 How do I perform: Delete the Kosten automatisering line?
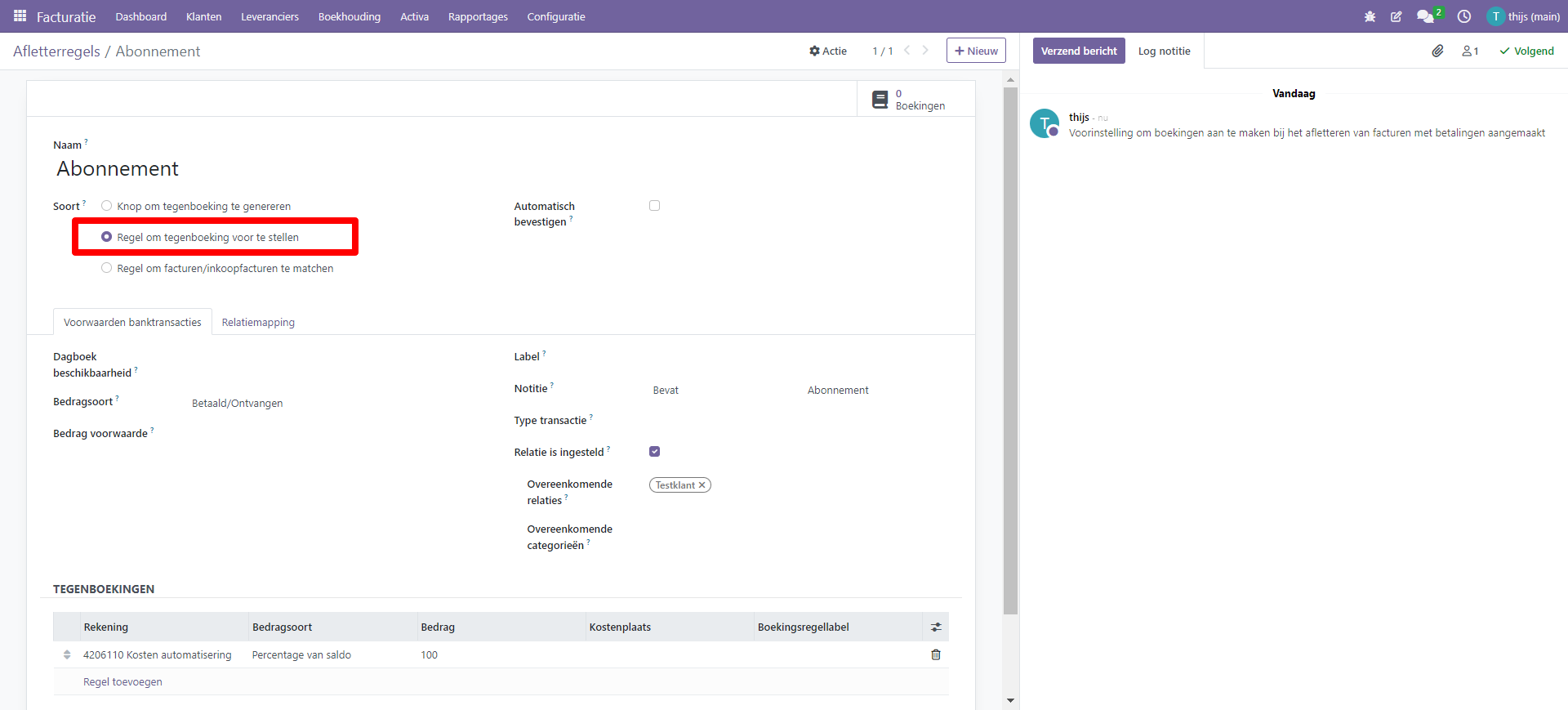(936, 654)
